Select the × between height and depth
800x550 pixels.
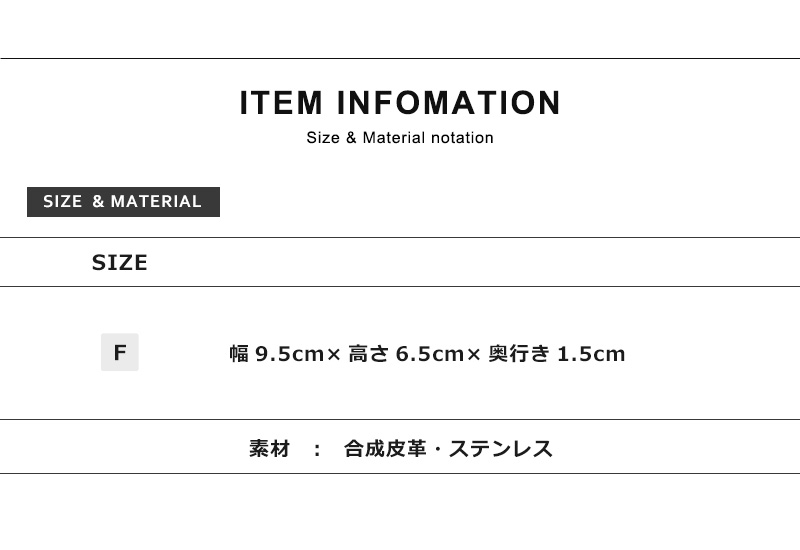coord(473,354)
